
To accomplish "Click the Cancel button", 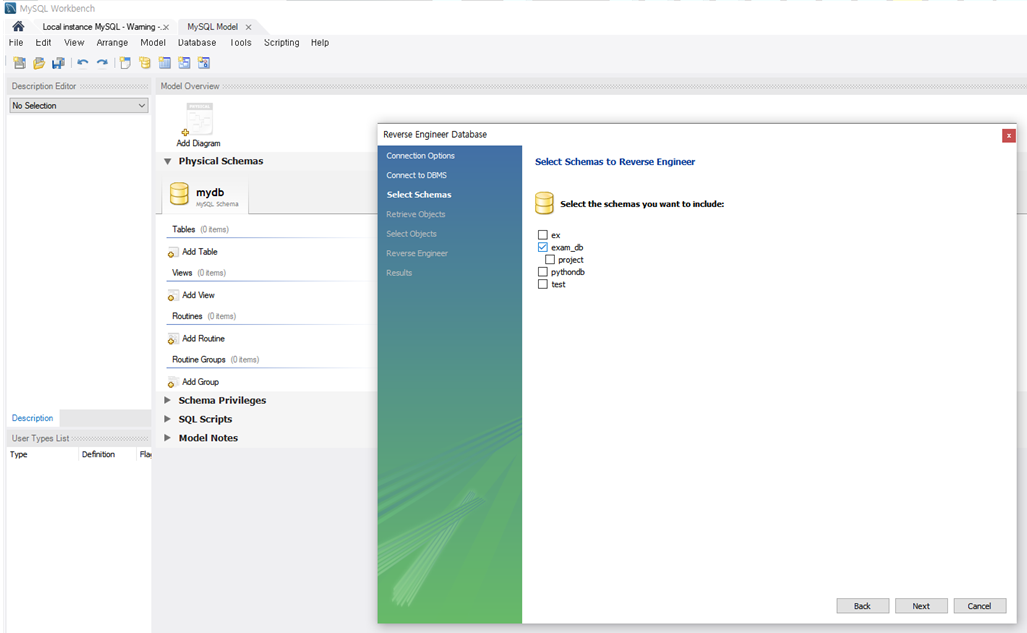I will coord(979,606).
